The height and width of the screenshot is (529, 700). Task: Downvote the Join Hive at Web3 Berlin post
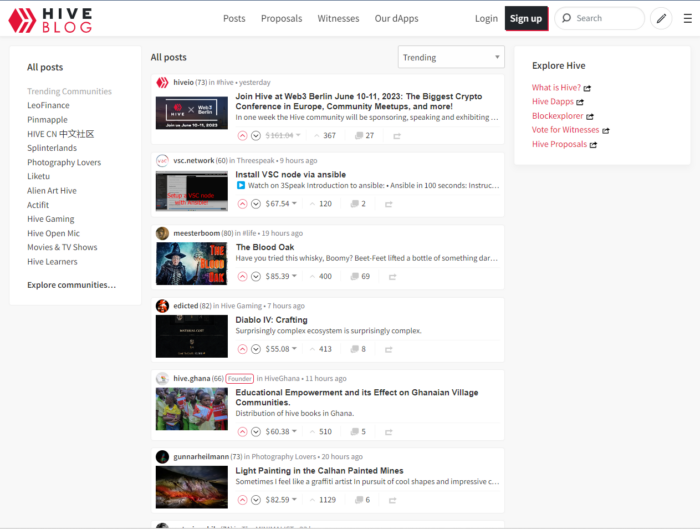click(256, 136)
